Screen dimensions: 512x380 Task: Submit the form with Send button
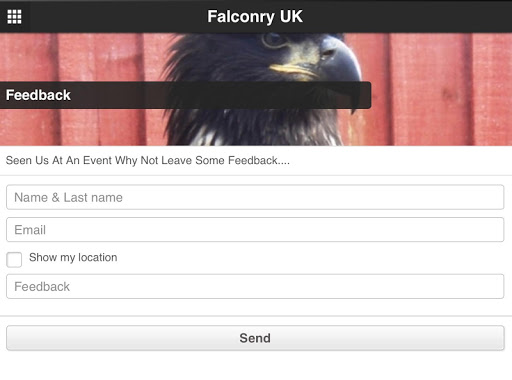(x=255, y=338)
